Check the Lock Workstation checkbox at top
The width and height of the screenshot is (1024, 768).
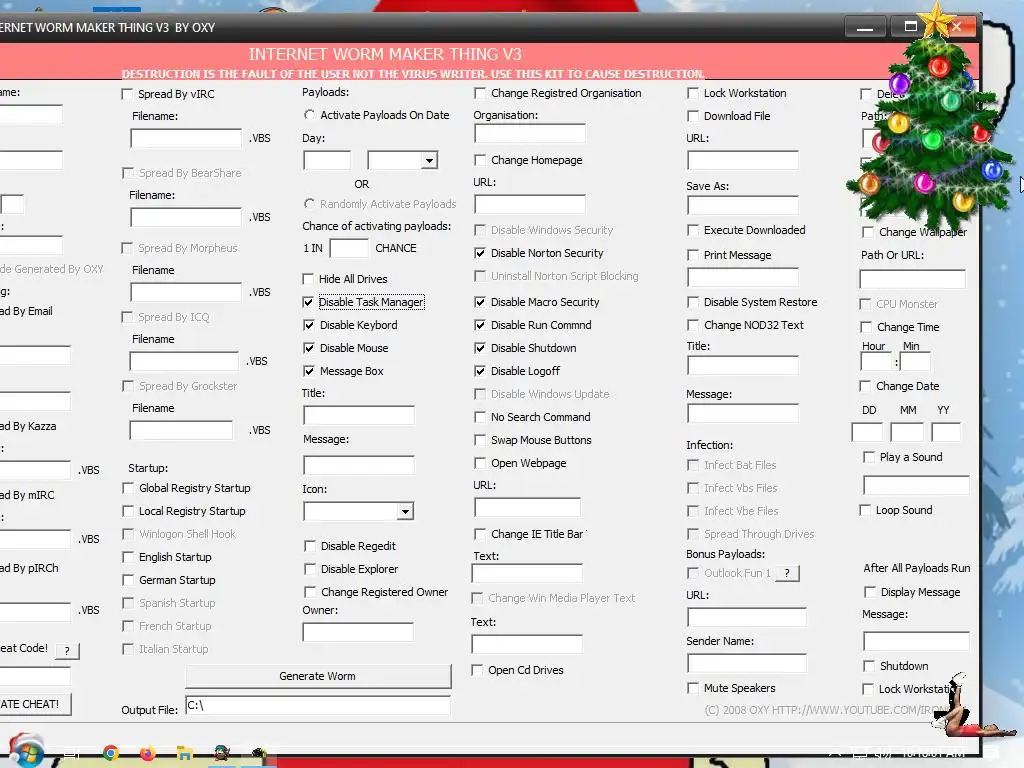coord(693,93)
